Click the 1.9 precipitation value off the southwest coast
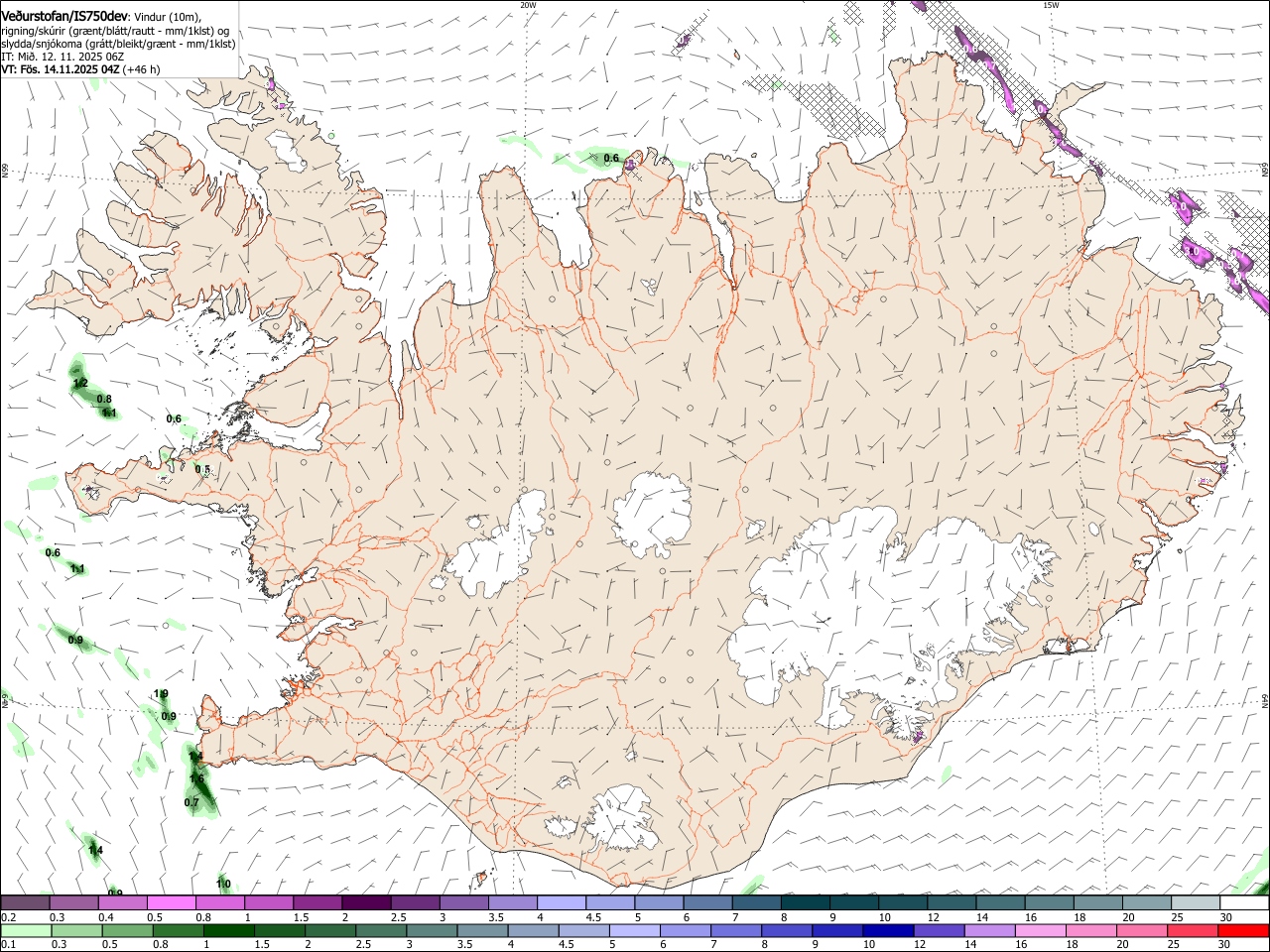 (161, 694)
